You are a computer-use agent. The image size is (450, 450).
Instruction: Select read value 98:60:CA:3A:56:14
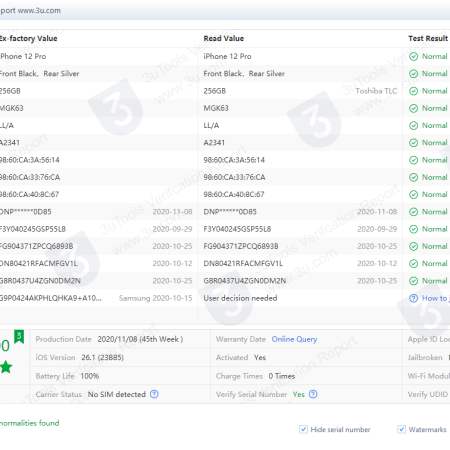pos(234,160)
